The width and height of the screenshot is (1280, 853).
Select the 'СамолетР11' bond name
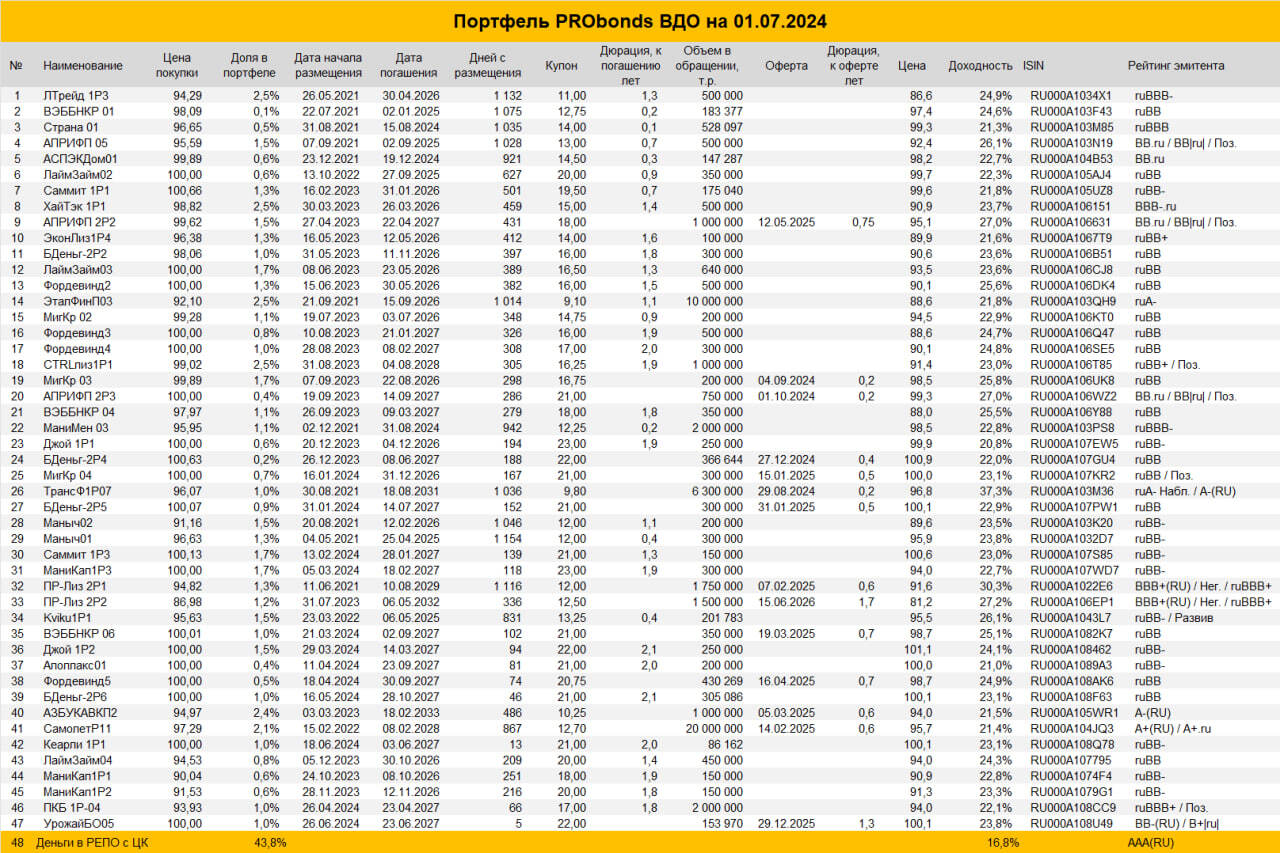coord(77,728)
